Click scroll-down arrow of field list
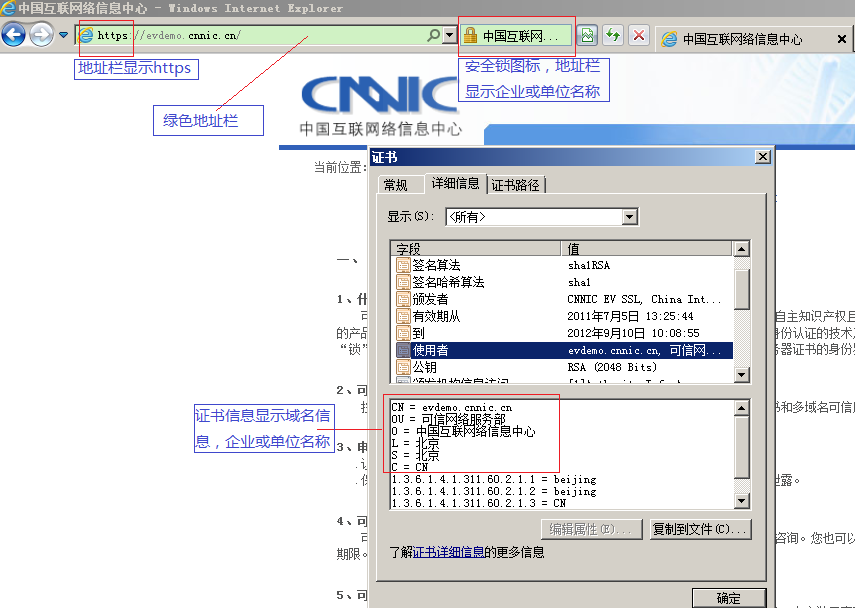Image resolution: width=855 pixels, height=608 pixels. click(x=741, y=375)
